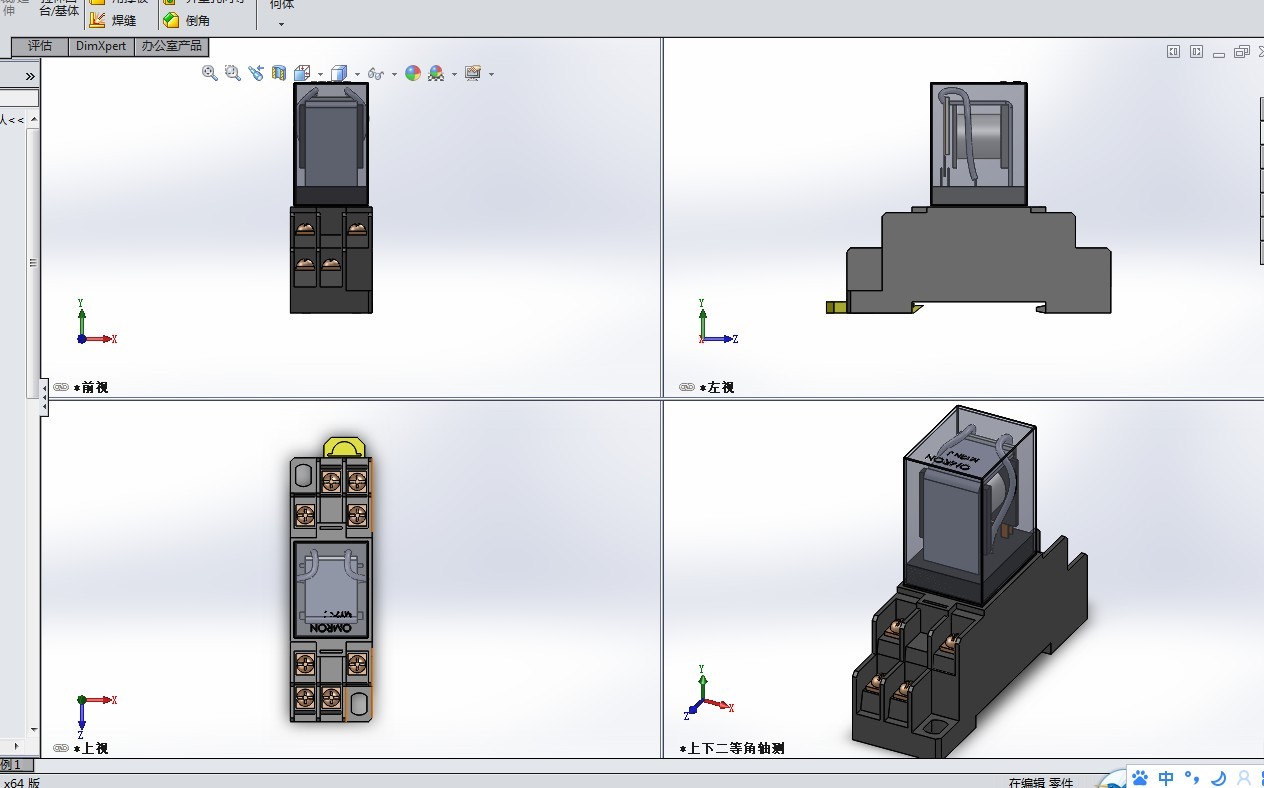Minimize the document window
Screen dimensions: 1264x788
pyautogui.click(x=1219, y=53)
